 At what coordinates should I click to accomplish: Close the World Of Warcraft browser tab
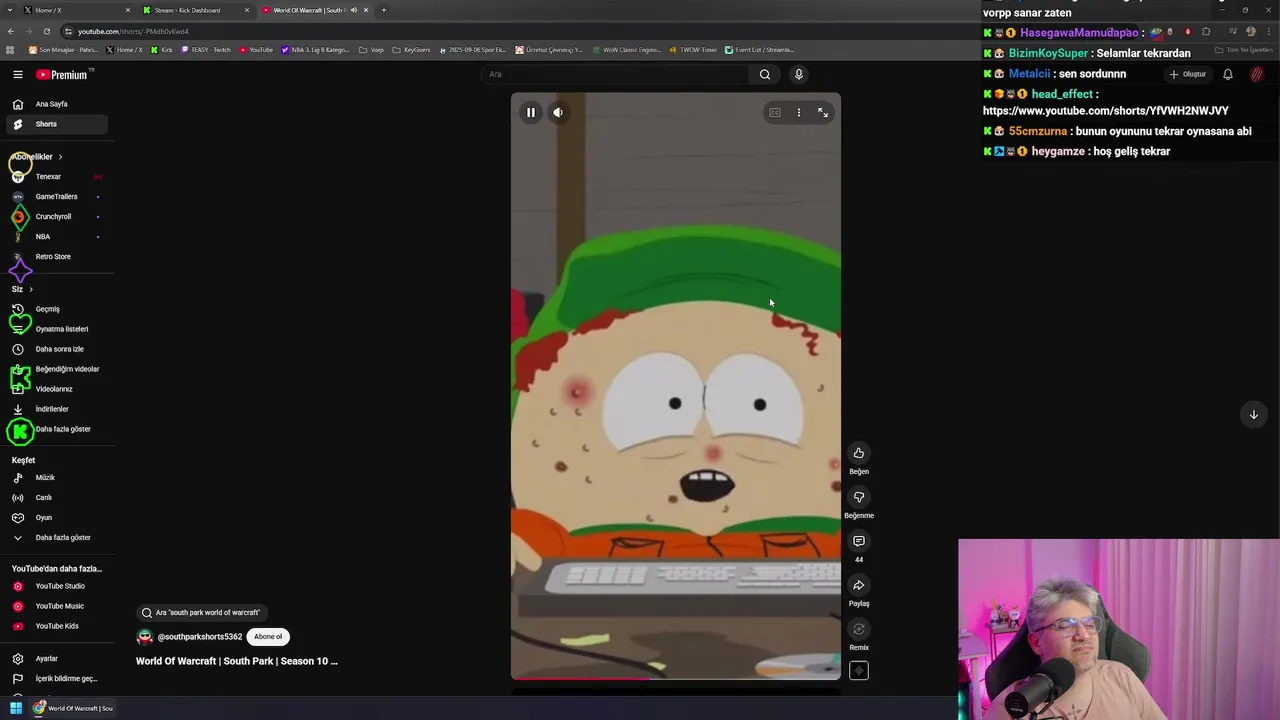coord(366,10)
